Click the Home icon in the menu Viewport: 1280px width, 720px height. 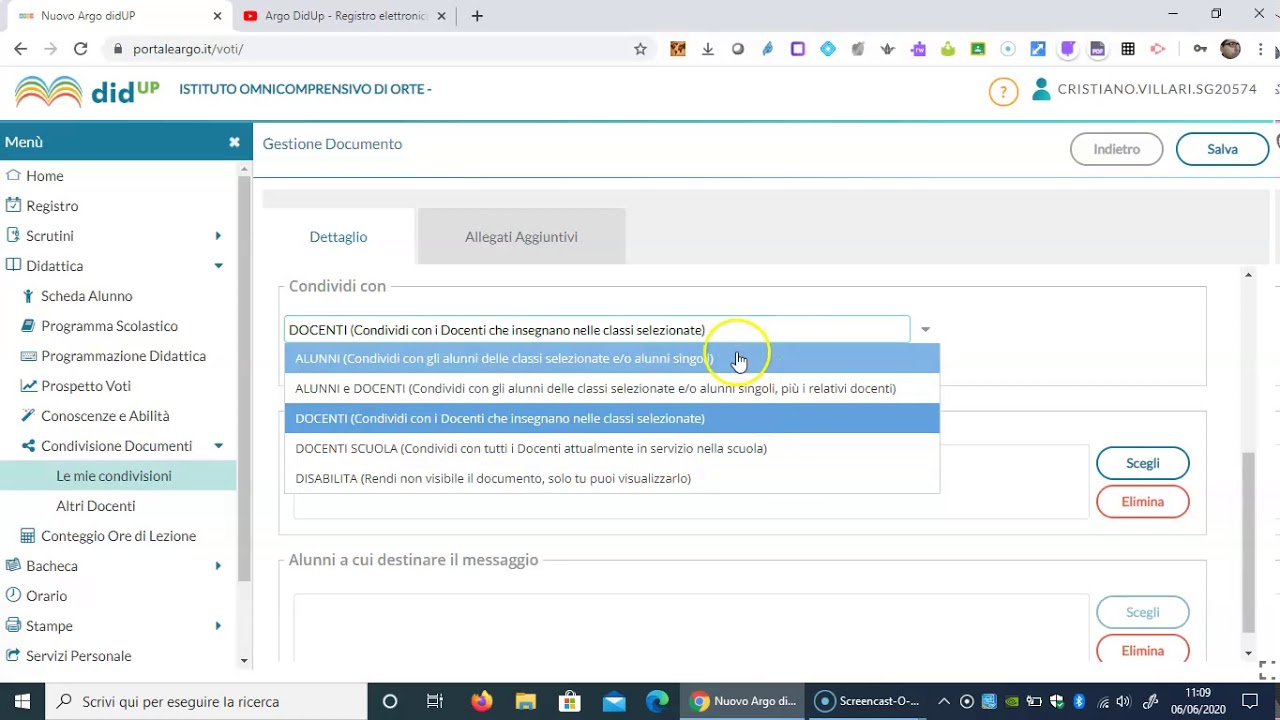[x=13, y=175]
